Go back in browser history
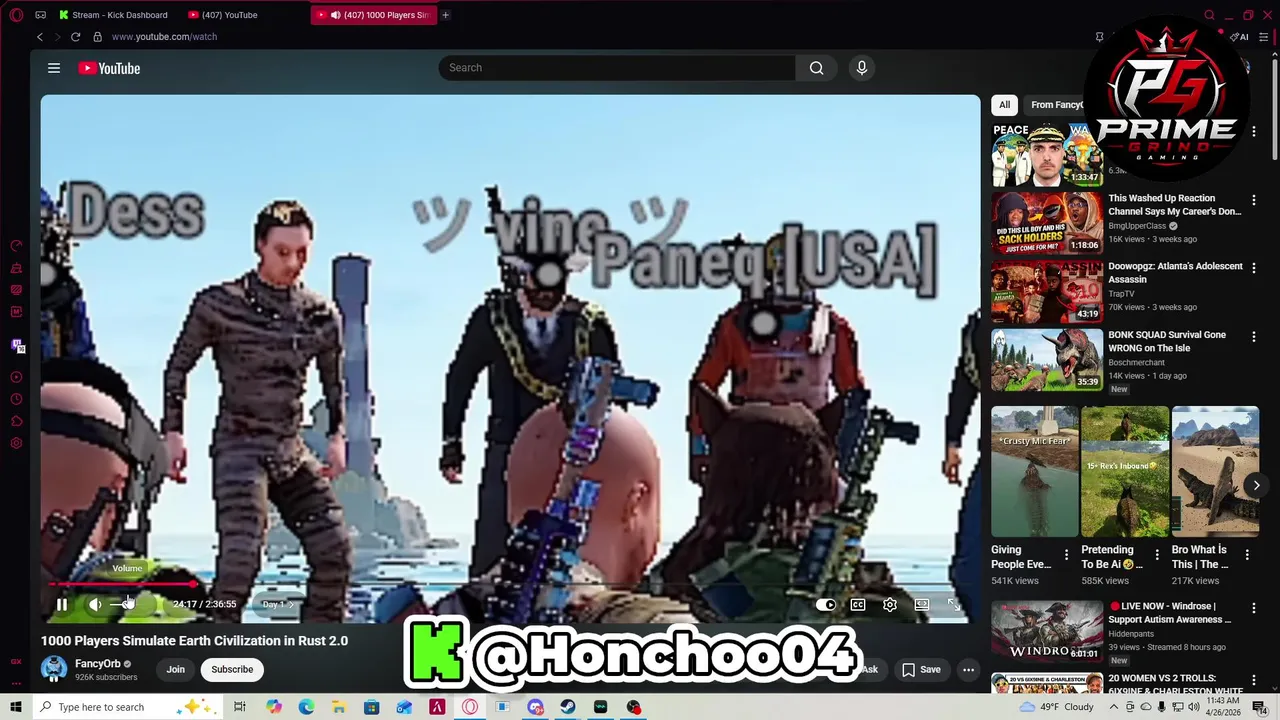 [40, 37]
